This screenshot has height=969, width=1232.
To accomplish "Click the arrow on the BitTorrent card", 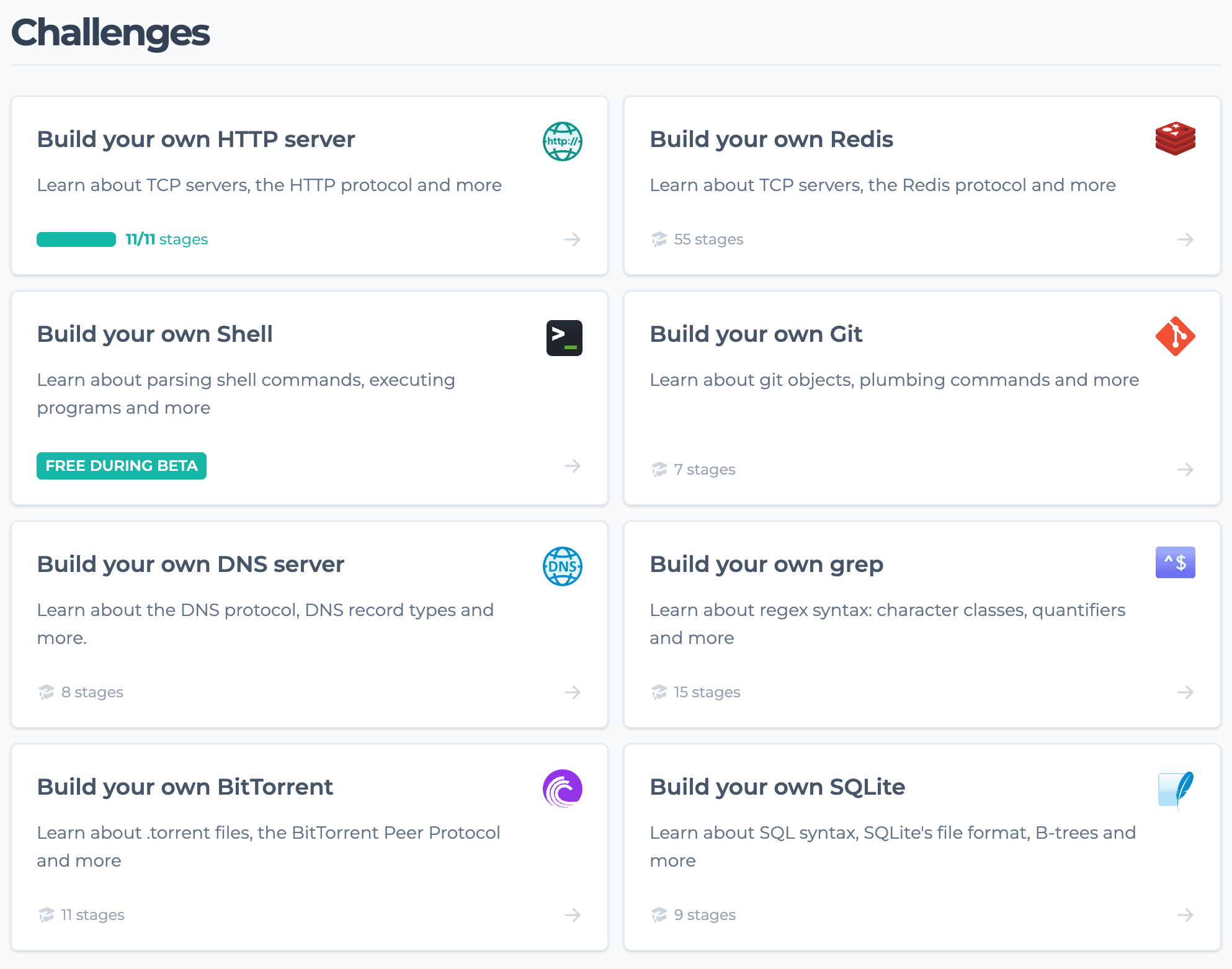I will [572, 914].
